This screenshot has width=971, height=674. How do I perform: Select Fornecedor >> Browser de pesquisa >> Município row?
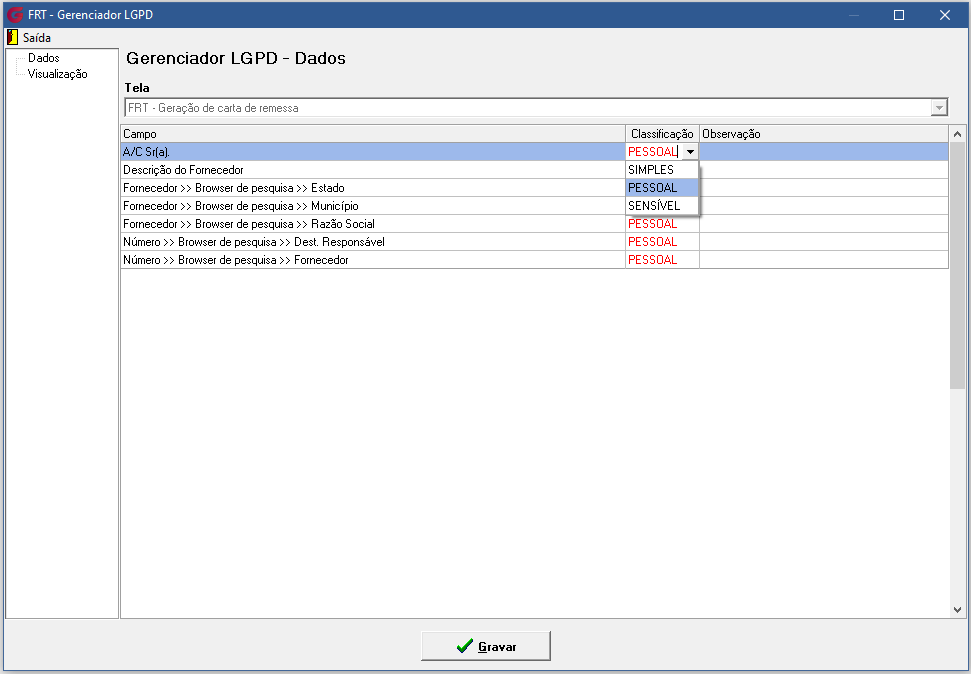373,206
